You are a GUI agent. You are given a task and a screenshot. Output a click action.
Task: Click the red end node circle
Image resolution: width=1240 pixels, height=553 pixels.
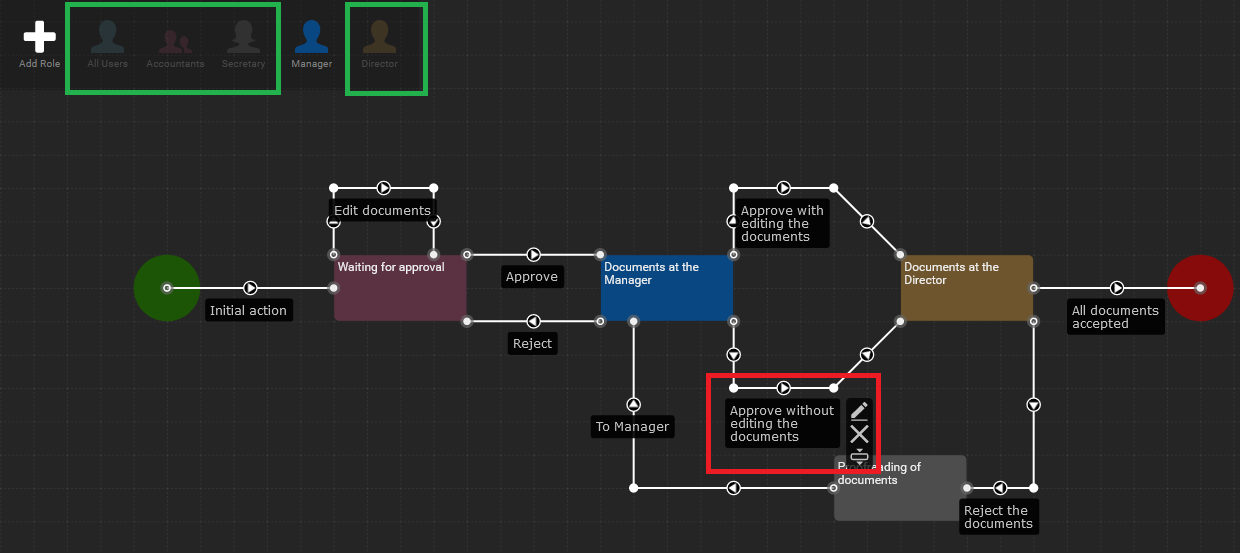(x=1200, y=288)
